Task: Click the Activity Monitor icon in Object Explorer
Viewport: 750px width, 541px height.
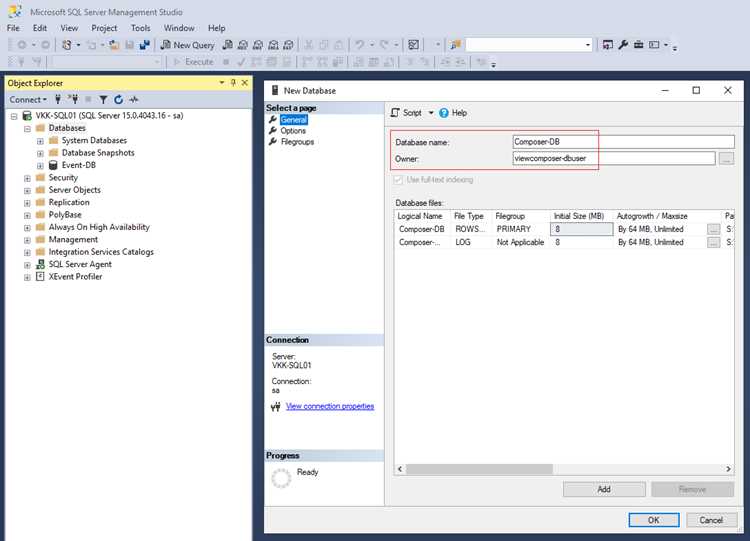Action: click(134, 99)
